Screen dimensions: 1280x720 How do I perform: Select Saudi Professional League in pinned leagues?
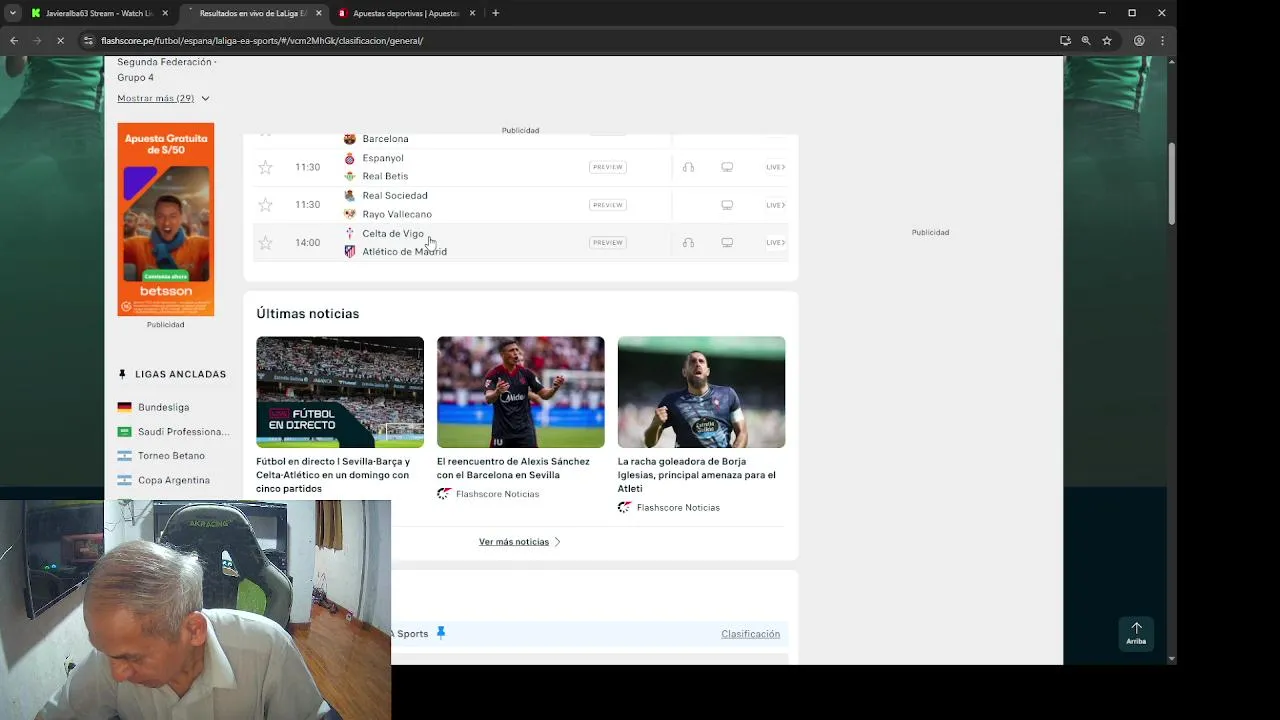[183, 432]
